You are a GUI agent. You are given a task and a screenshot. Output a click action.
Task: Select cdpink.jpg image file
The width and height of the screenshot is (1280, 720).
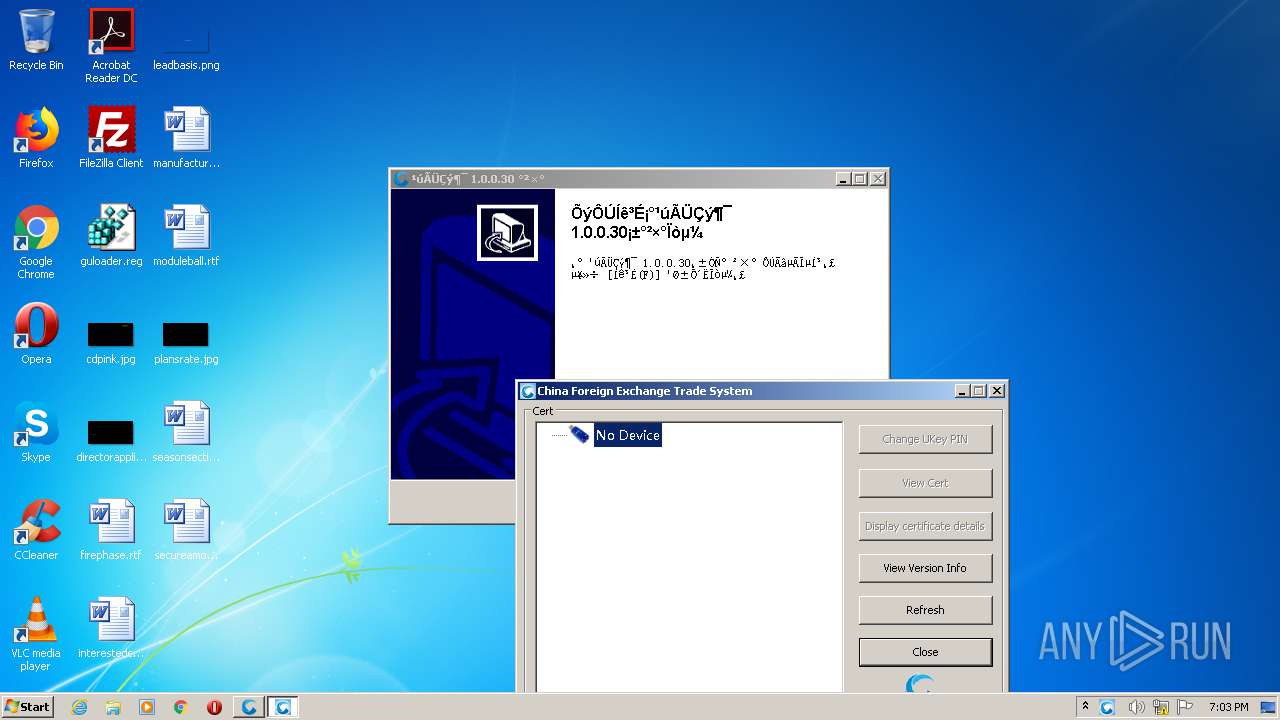coord(111,343)
